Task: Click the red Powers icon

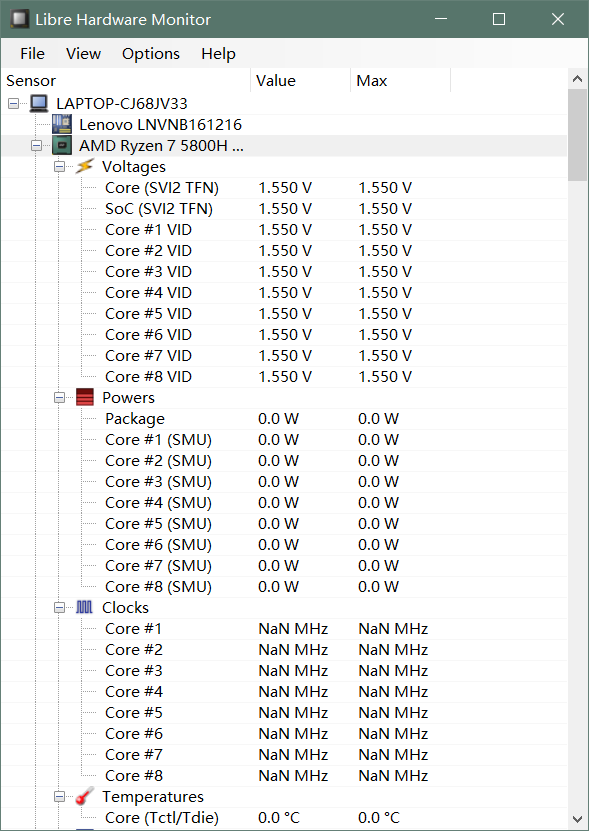Action: pyautogui.click(x=85, y=397)
